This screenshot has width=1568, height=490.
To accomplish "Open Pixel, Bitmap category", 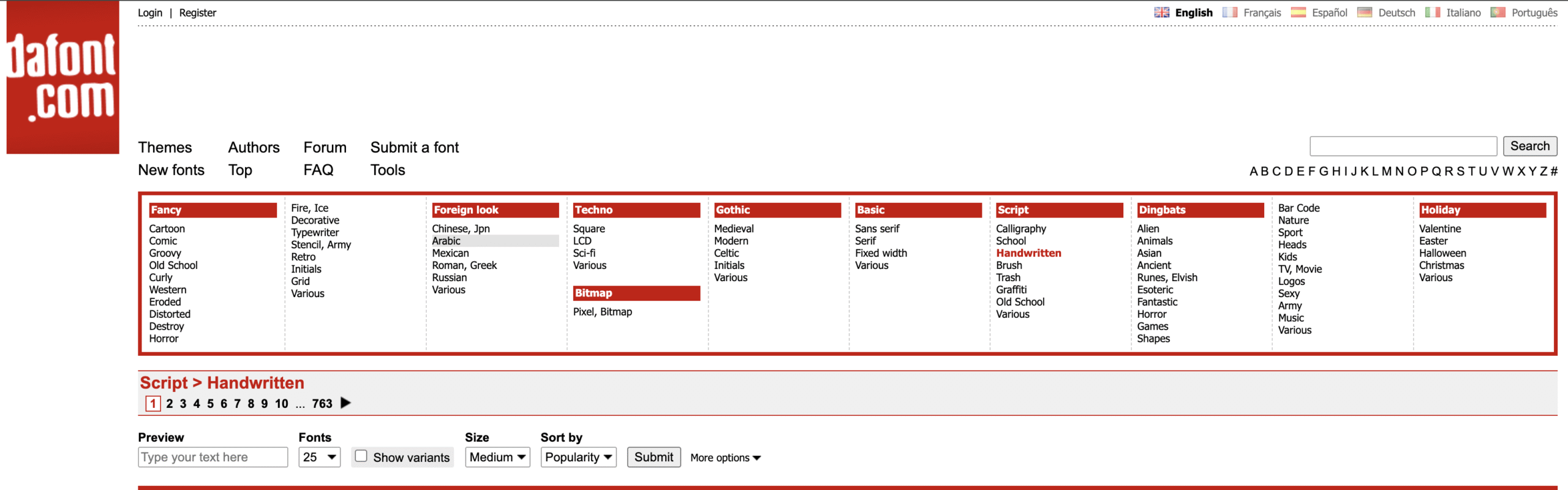I will tap(603, 312).
